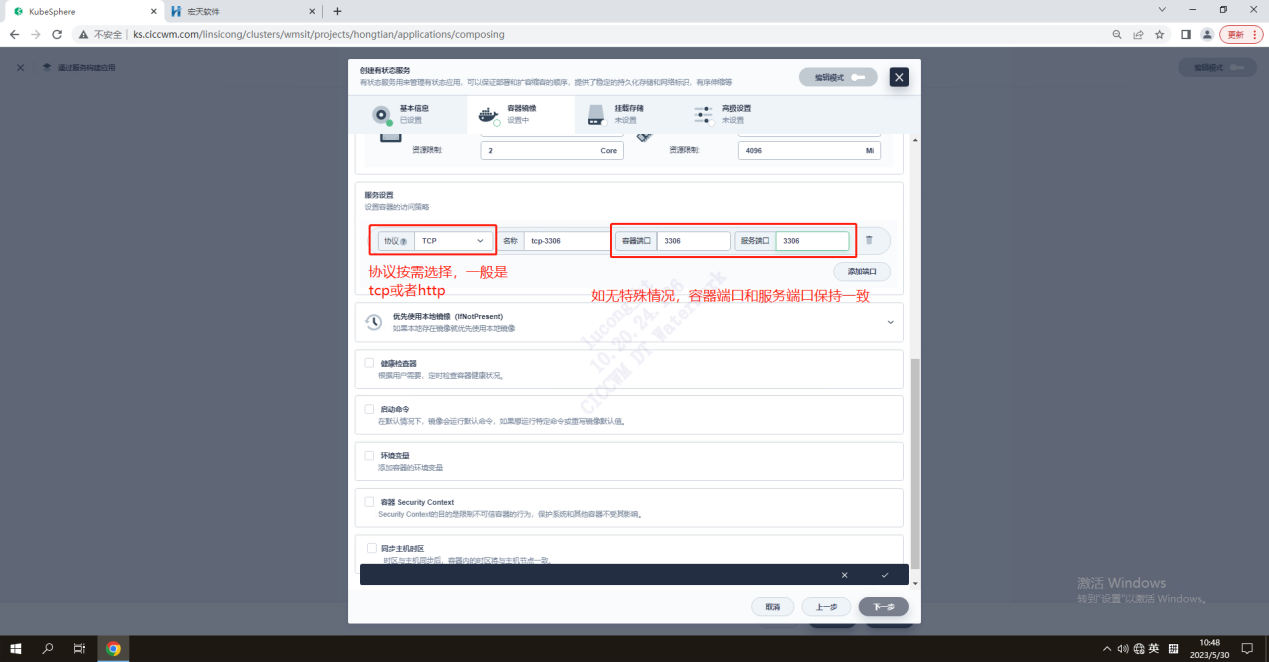The image size is (1269, 662).
Task: Click the browser forward arrow
Action: tap(36, 34)
